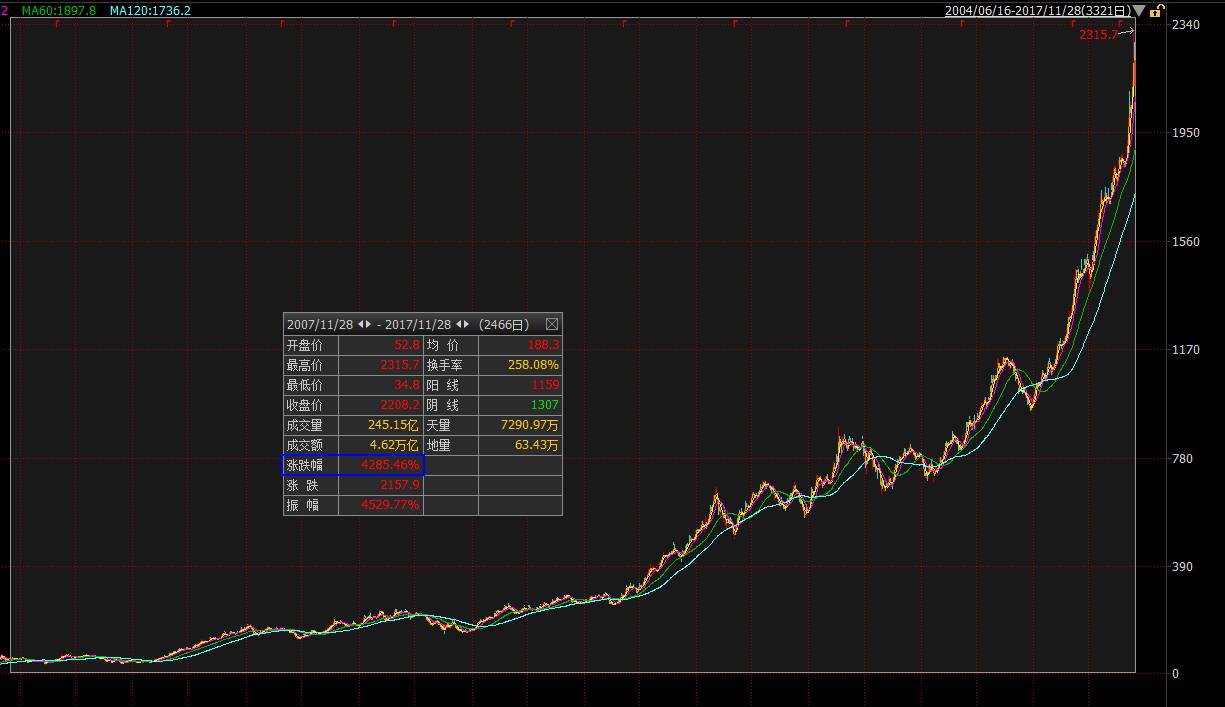Click the 2007/11/28 start date

click(x=320, y=325)
